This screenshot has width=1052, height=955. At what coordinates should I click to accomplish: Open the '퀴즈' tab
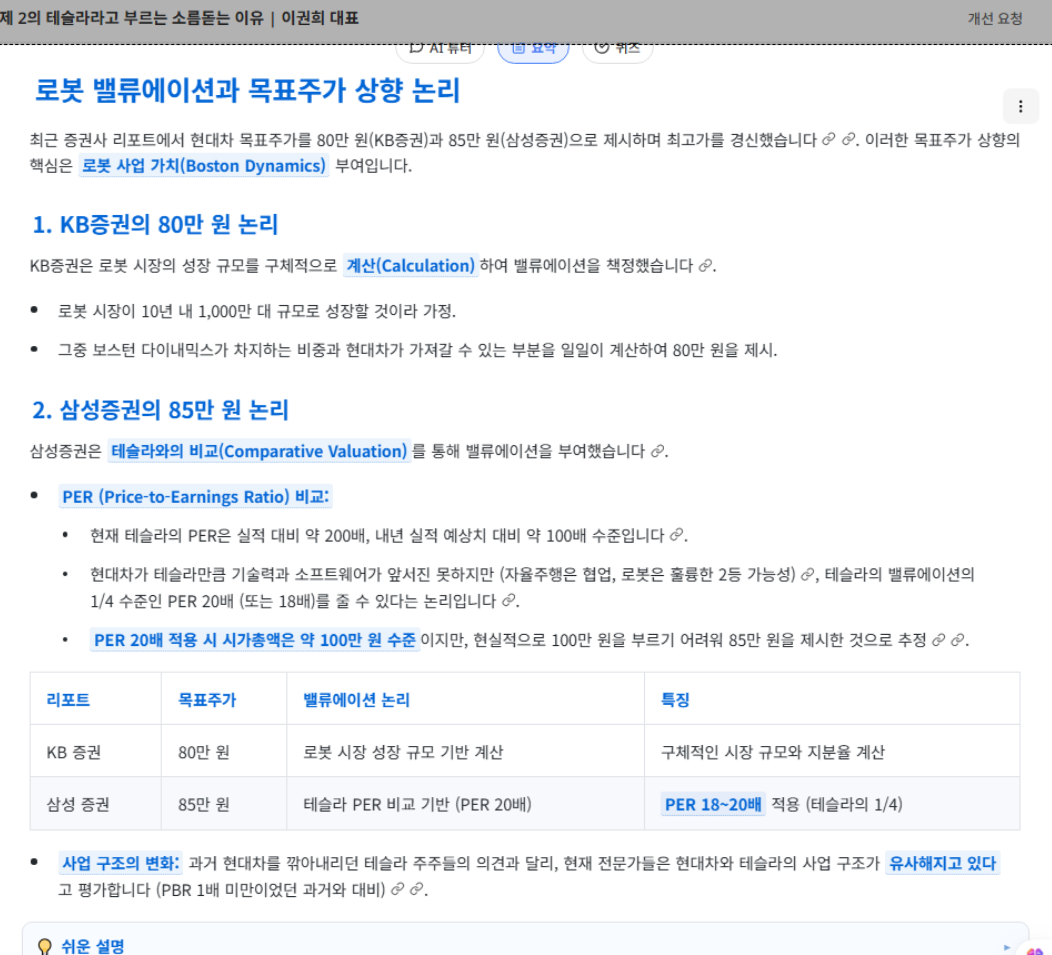[617, 47]
